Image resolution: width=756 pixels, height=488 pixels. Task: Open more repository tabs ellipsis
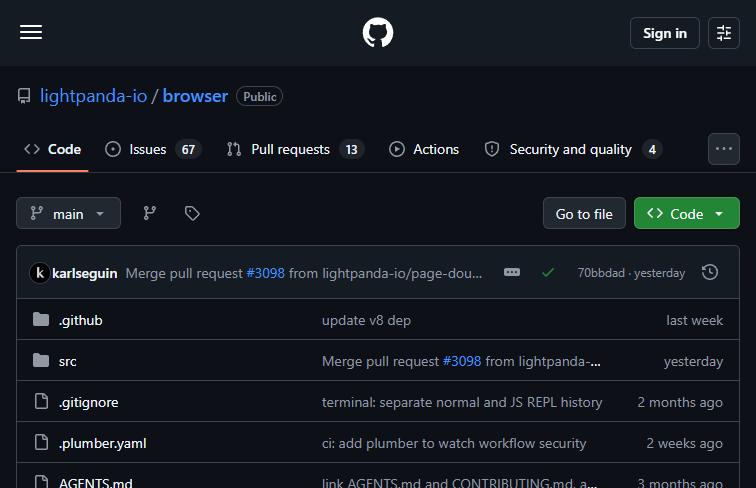[x=724, y=149]
